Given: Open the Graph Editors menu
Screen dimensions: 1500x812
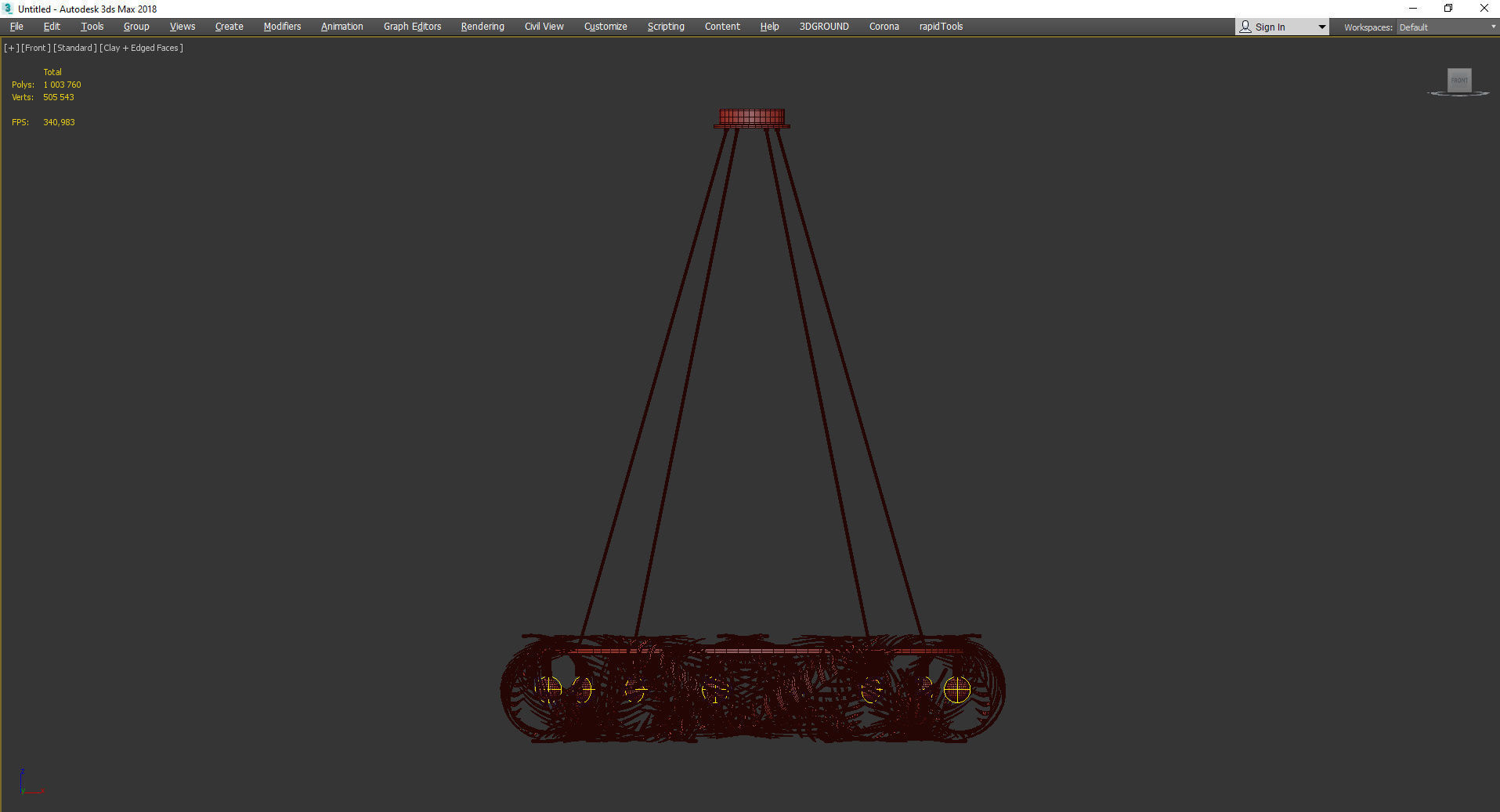Looking at the screenshot, I should 412,27.
